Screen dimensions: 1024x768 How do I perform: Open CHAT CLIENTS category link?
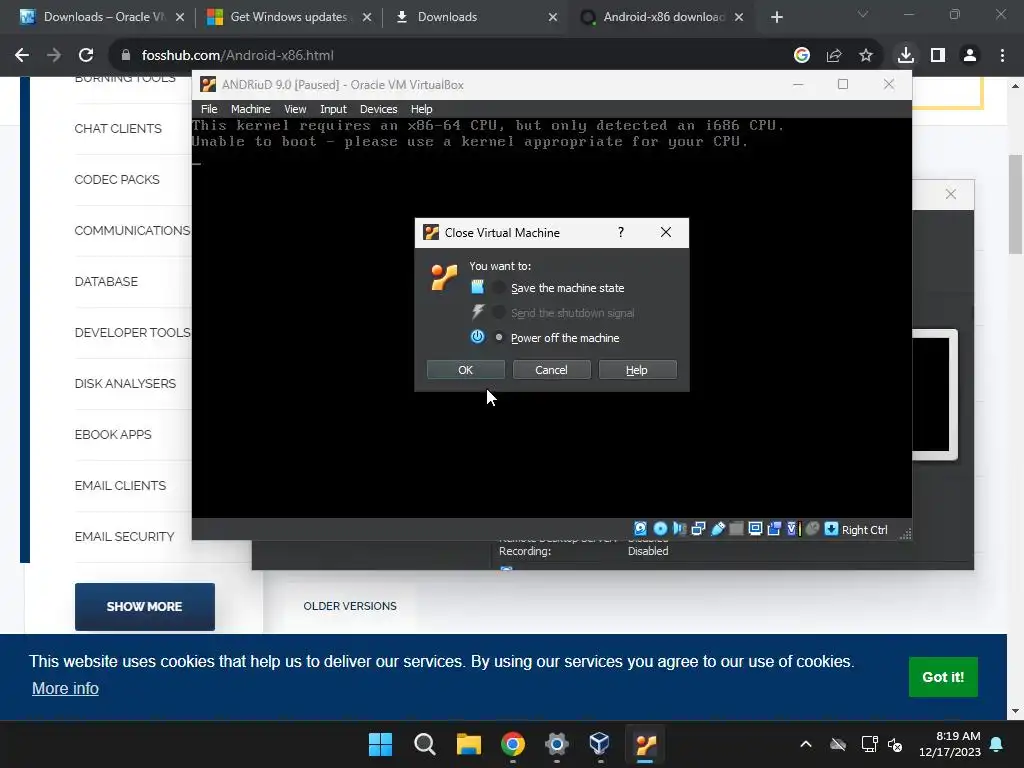(118, 129)
